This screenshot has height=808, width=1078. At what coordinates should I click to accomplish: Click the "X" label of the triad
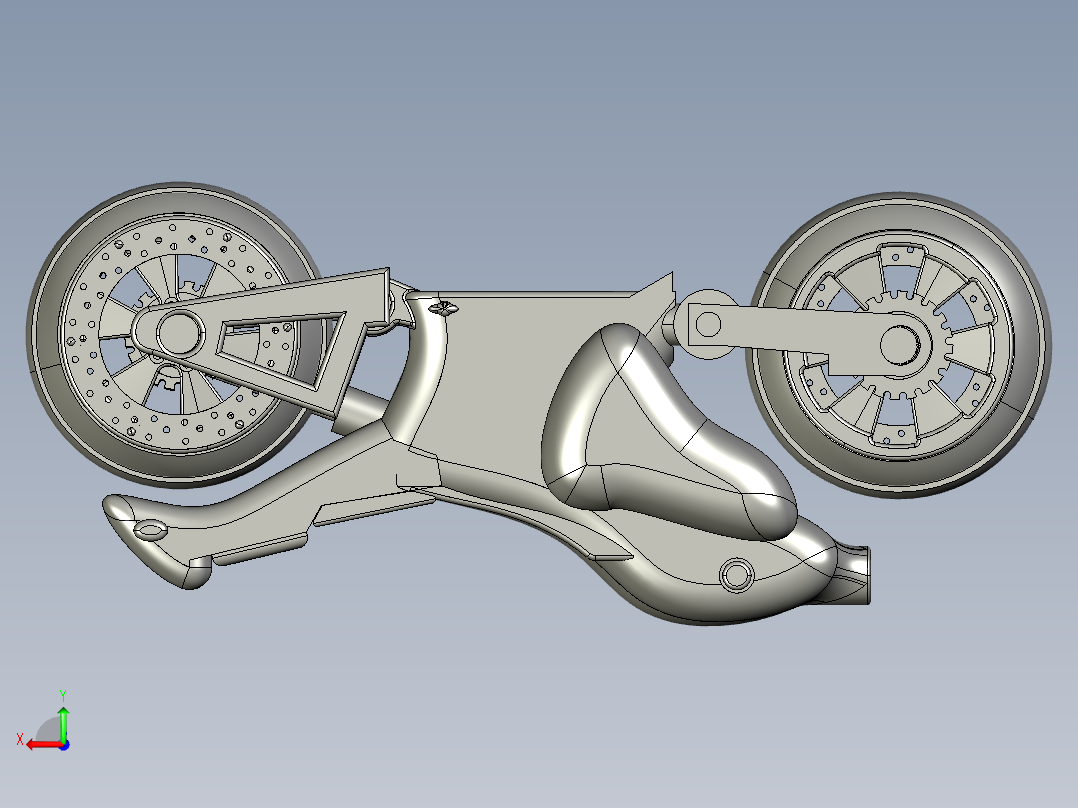[20, 740]
